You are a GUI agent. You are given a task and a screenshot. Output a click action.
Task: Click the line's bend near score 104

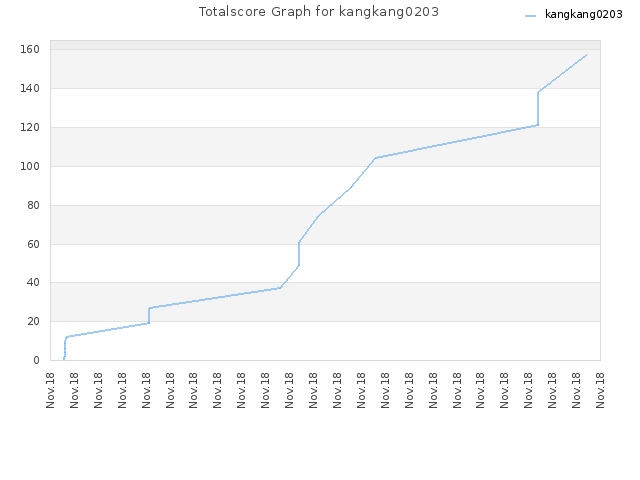click(x=375, y=158)
